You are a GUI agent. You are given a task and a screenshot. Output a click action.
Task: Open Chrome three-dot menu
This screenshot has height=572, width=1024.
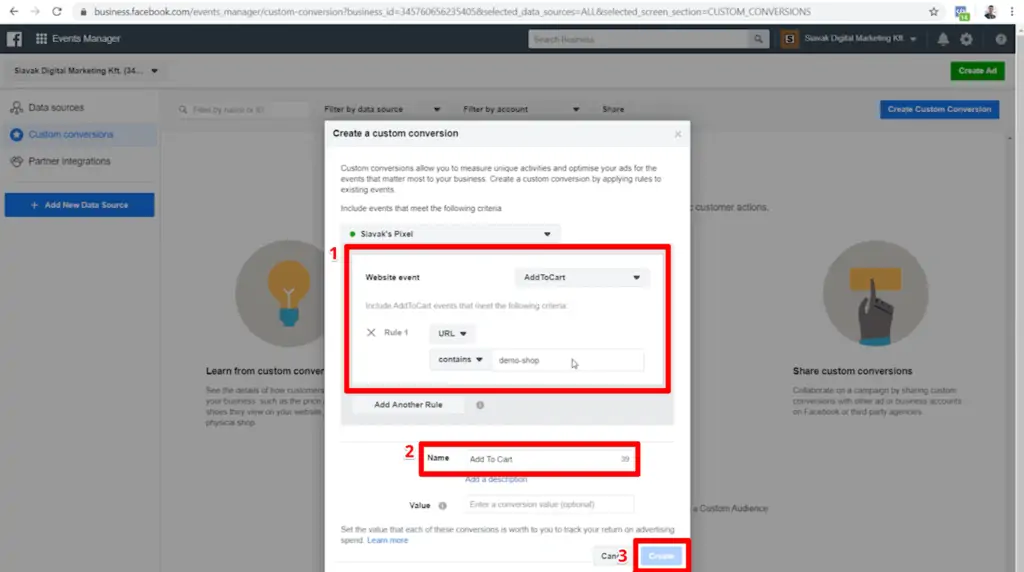(1012, 12)
